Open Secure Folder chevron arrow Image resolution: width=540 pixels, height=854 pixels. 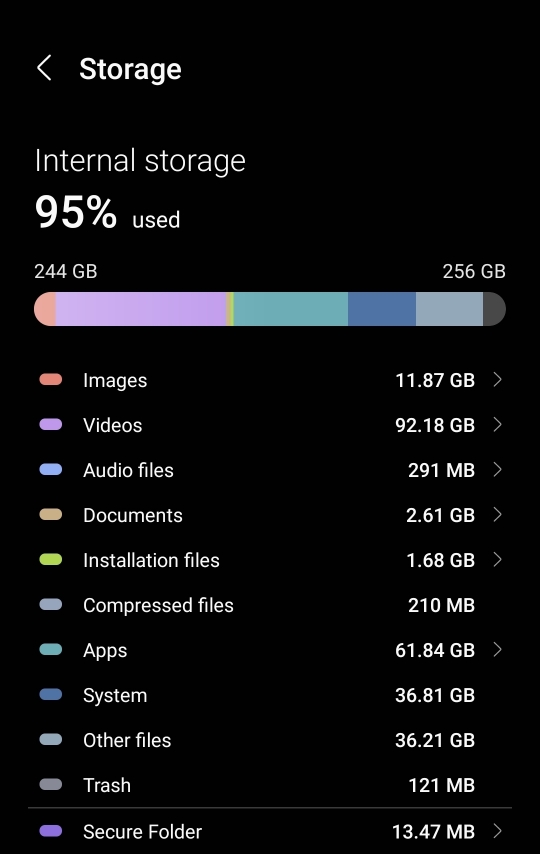[x=497, y=831]
